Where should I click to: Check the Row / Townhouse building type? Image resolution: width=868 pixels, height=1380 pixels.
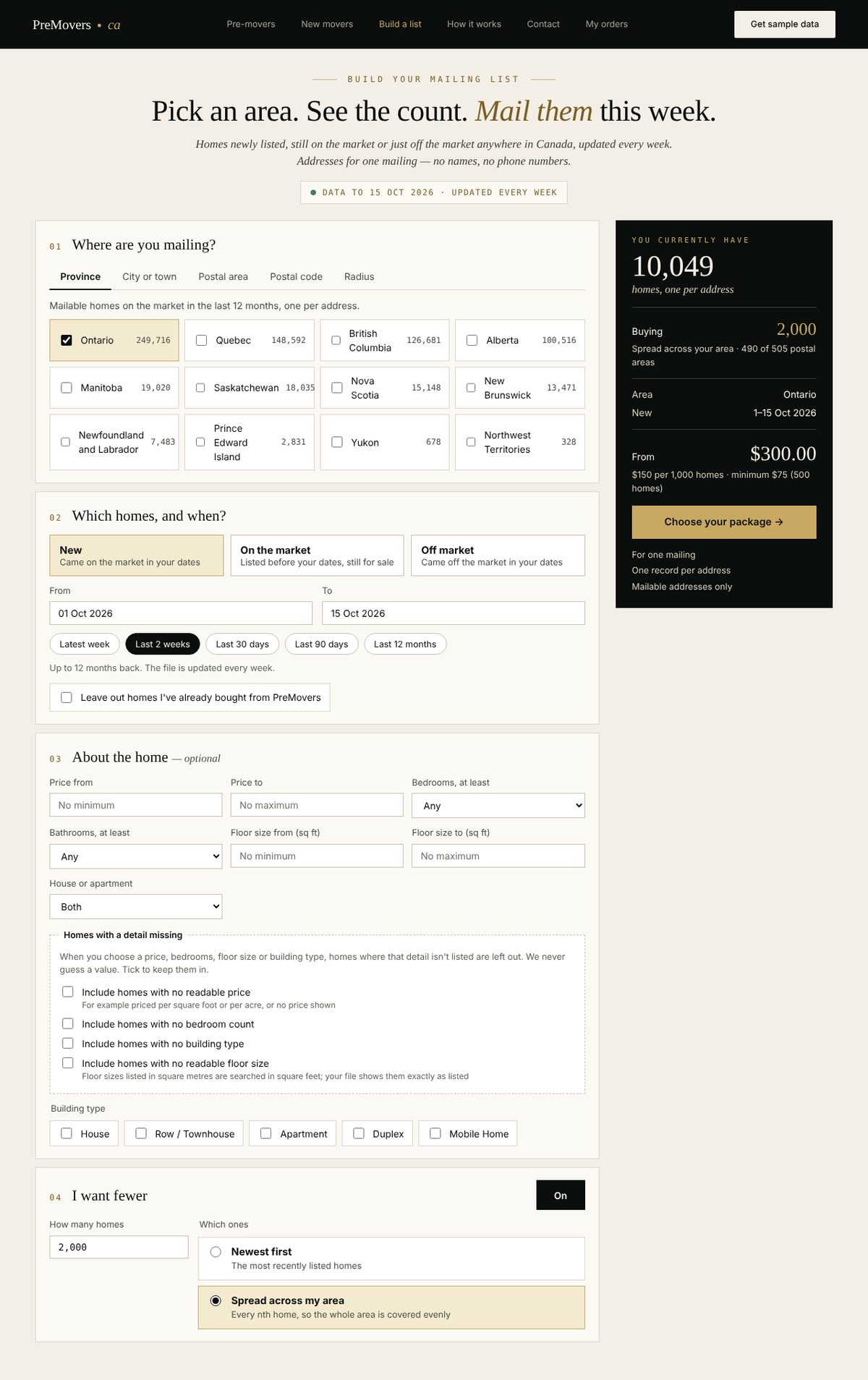pyautogui.click(x=141, y=1133)
